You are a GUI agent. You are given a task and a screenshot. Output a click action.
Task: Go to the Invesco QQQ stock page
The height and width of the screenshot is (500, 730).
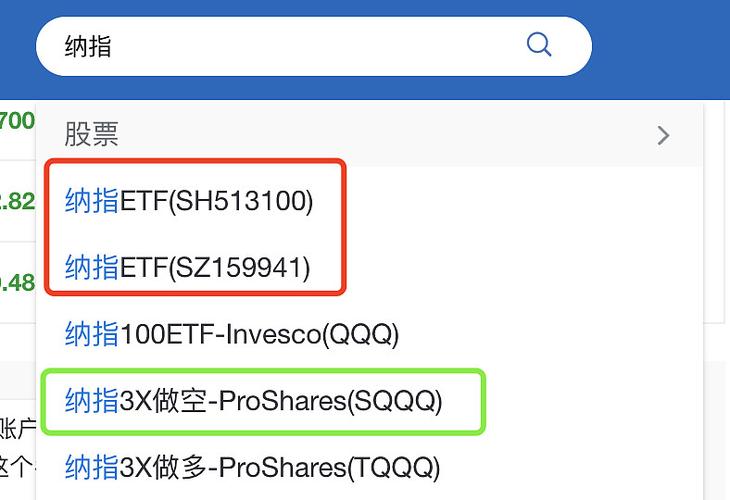pyautogui.click(x=232, y=333)
